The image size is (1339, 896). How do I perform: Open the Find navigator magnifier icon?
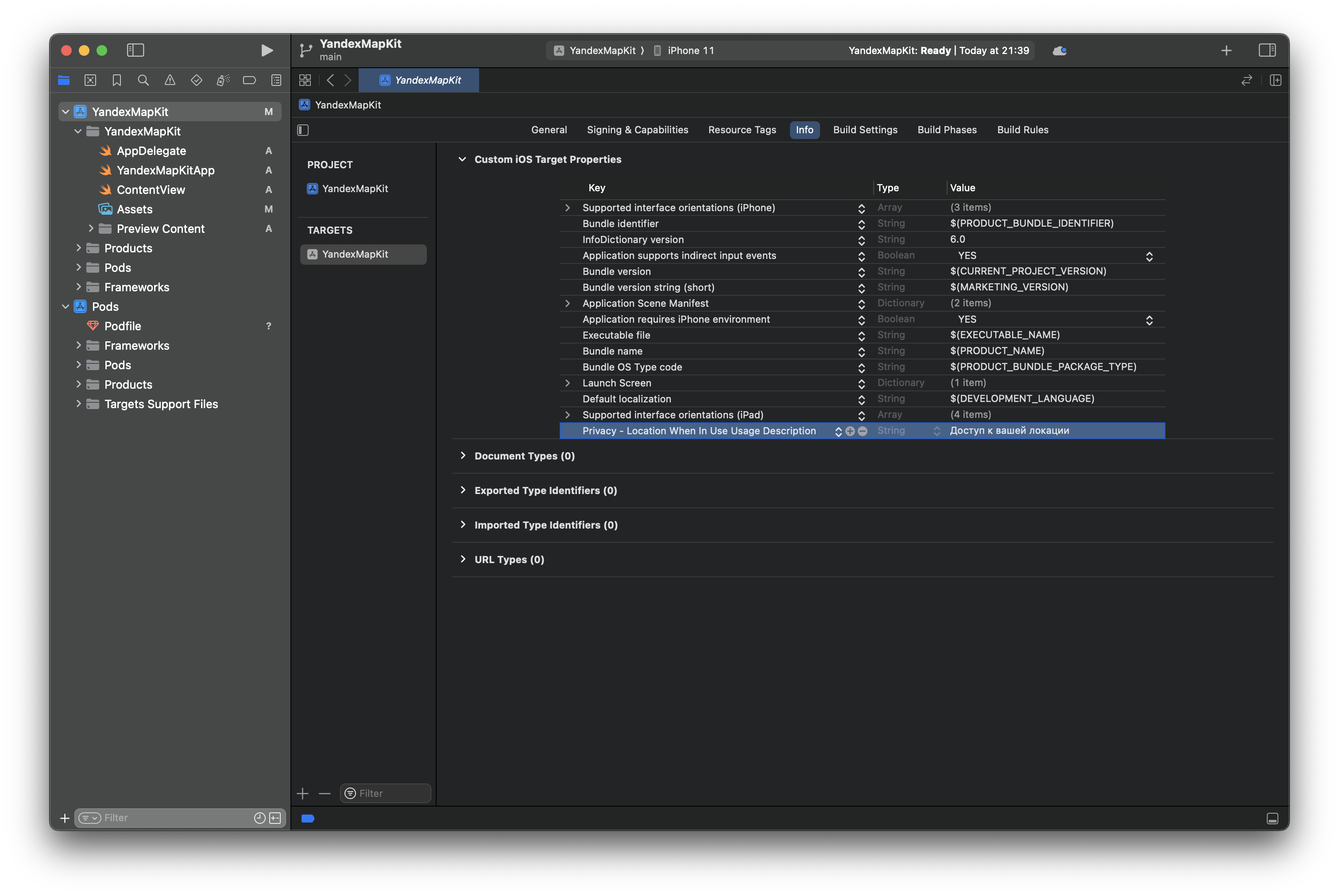tap(143, 81)
